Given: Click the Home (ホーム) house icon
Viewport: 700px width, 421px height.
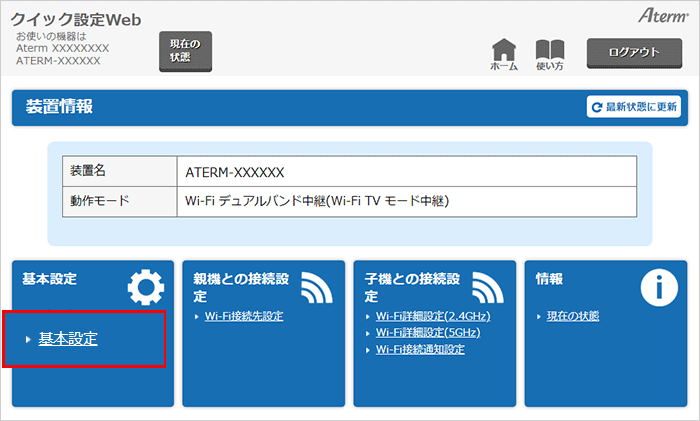Looking at the screenshot, I should tap(505, 49).
